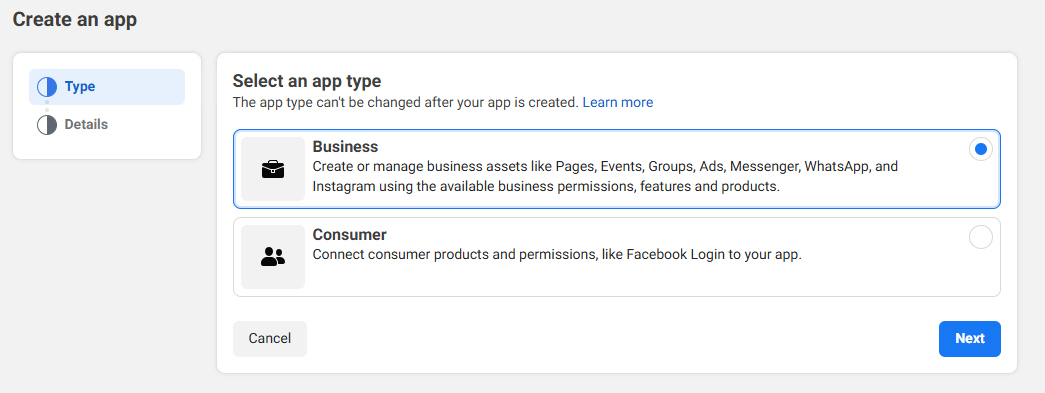This screenshot has height=393, width=1045.
Task: Click the Consumer option description text
Action: (557, 254)
